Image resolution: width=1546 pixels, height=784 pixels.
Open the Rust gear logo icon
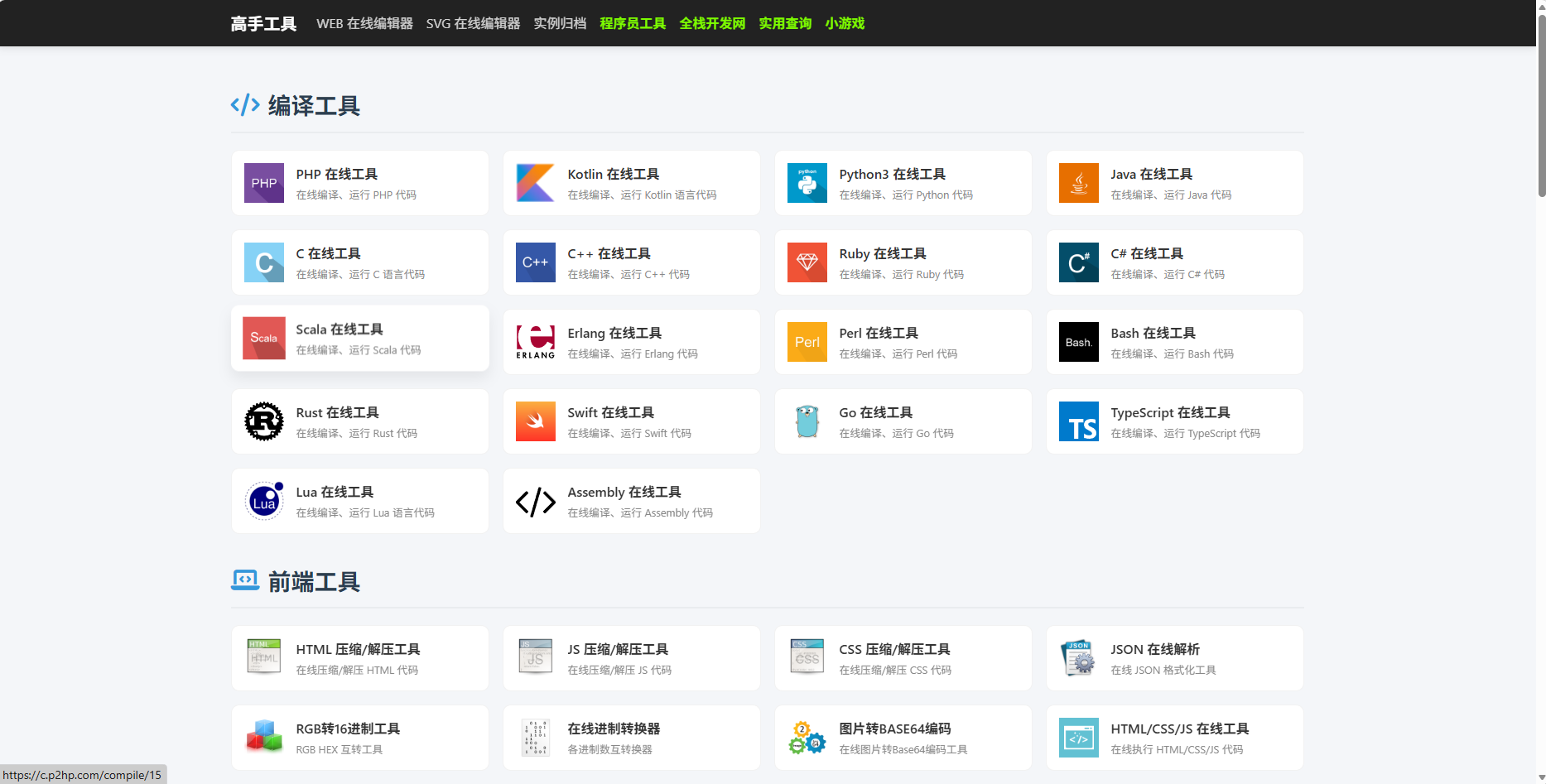(x=263, y=421)
